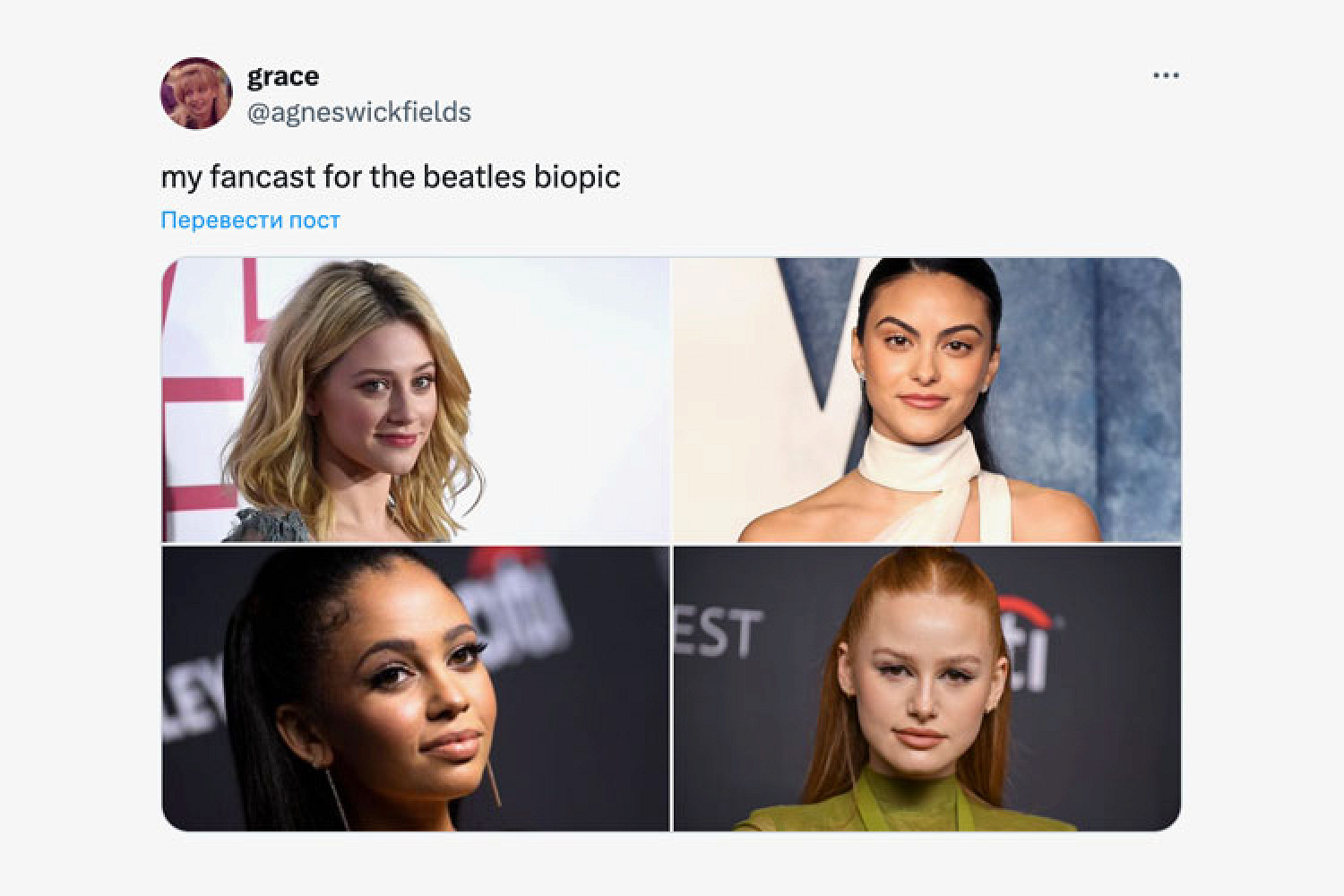Open the photo with the white scarf top

point(926,400)
